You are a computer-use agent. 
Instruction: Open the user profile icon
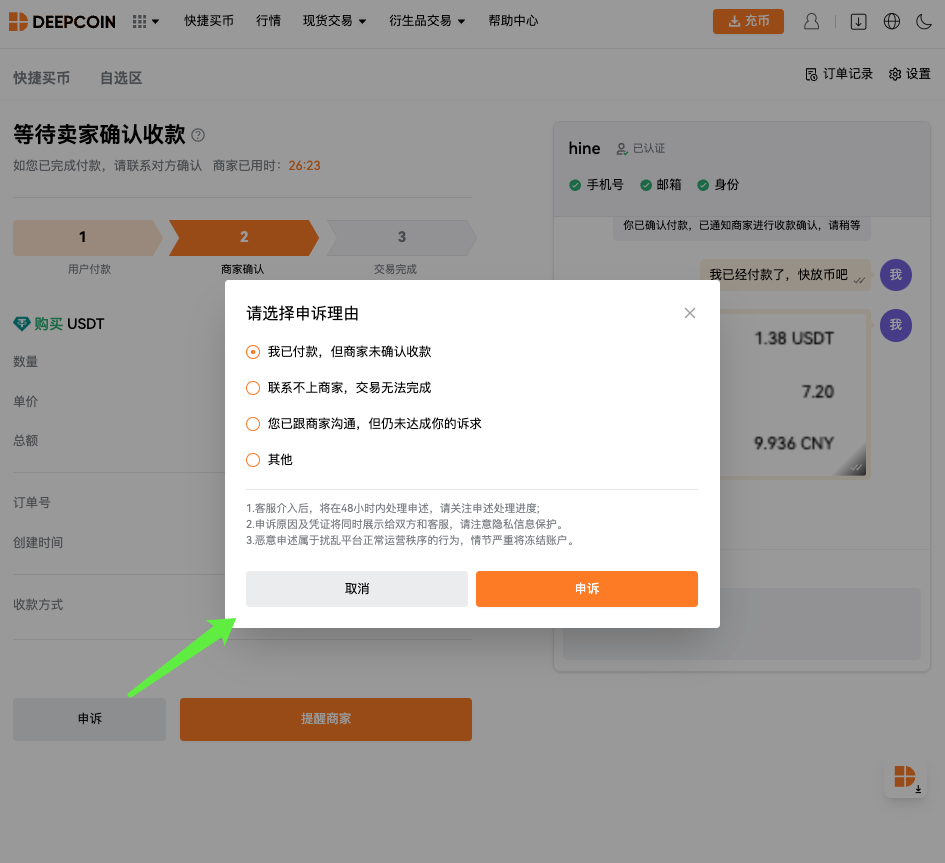811,21
